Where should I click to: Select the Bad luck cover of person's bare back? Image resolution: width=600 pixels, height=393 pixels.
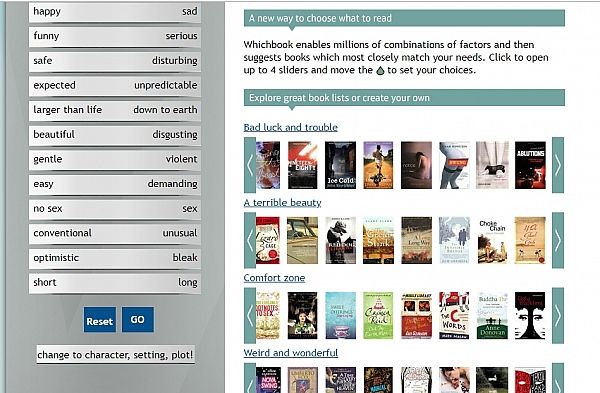(416, 165)
